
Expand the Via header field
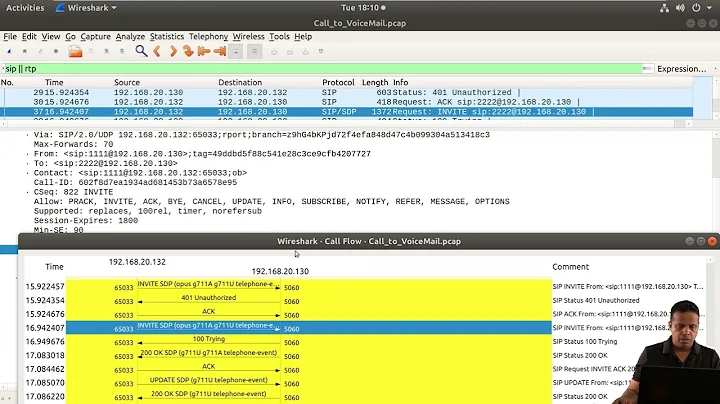28,135
